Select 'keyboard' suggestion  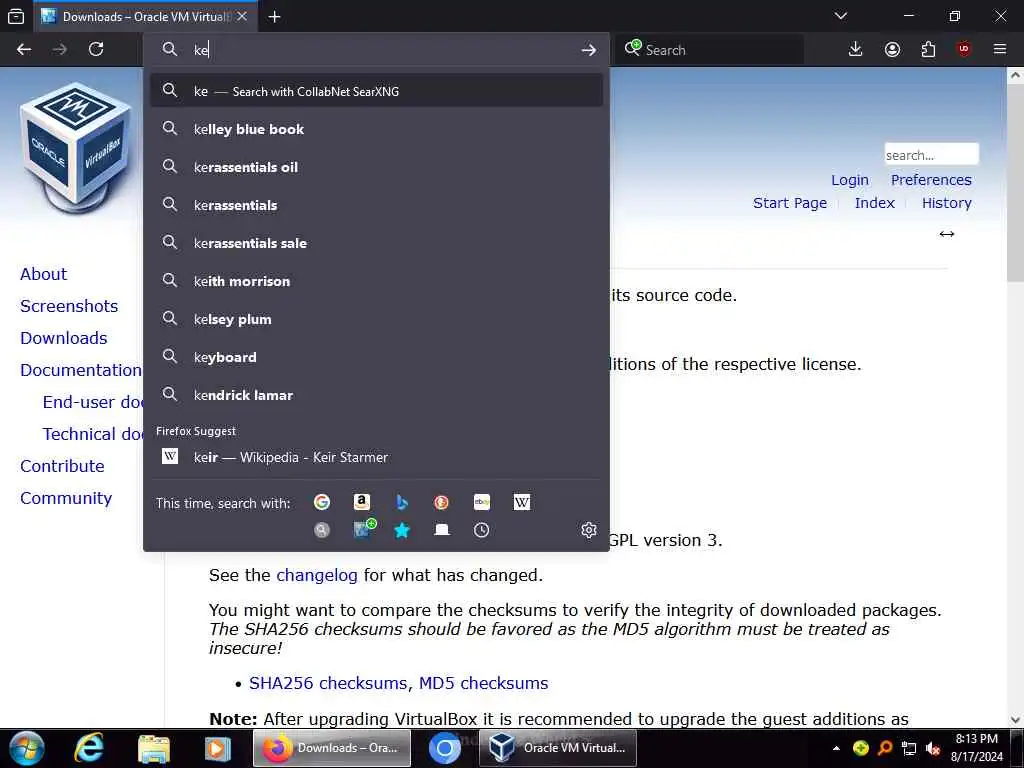(376, 357)
